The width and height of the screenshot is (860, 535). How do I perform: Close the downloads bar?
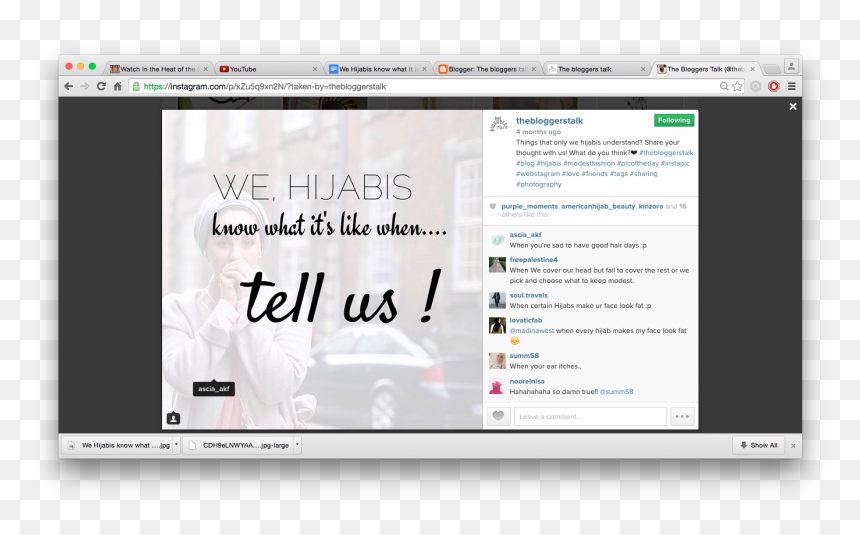(793, 446)
